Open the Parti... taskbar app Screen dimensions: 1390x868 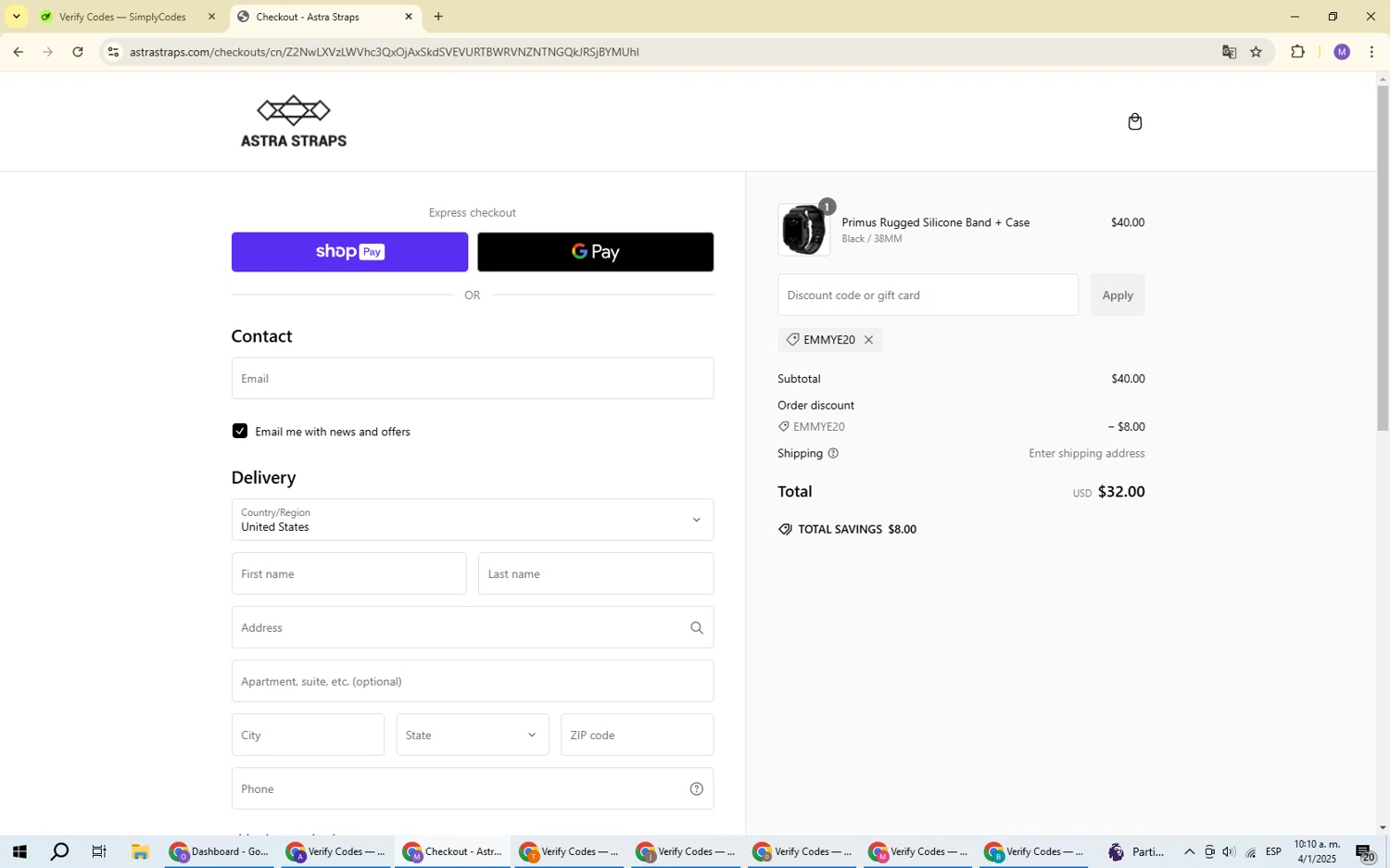[x=1136, y=852]
